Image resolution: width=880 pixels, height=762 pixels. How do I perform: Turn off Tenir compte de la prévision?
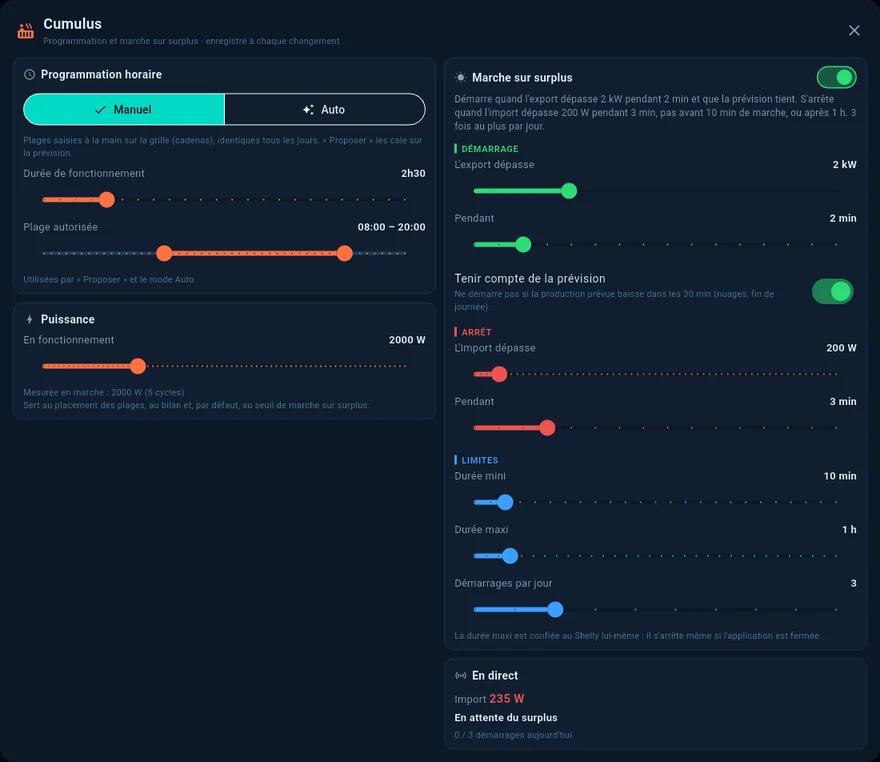click(833, 292)
